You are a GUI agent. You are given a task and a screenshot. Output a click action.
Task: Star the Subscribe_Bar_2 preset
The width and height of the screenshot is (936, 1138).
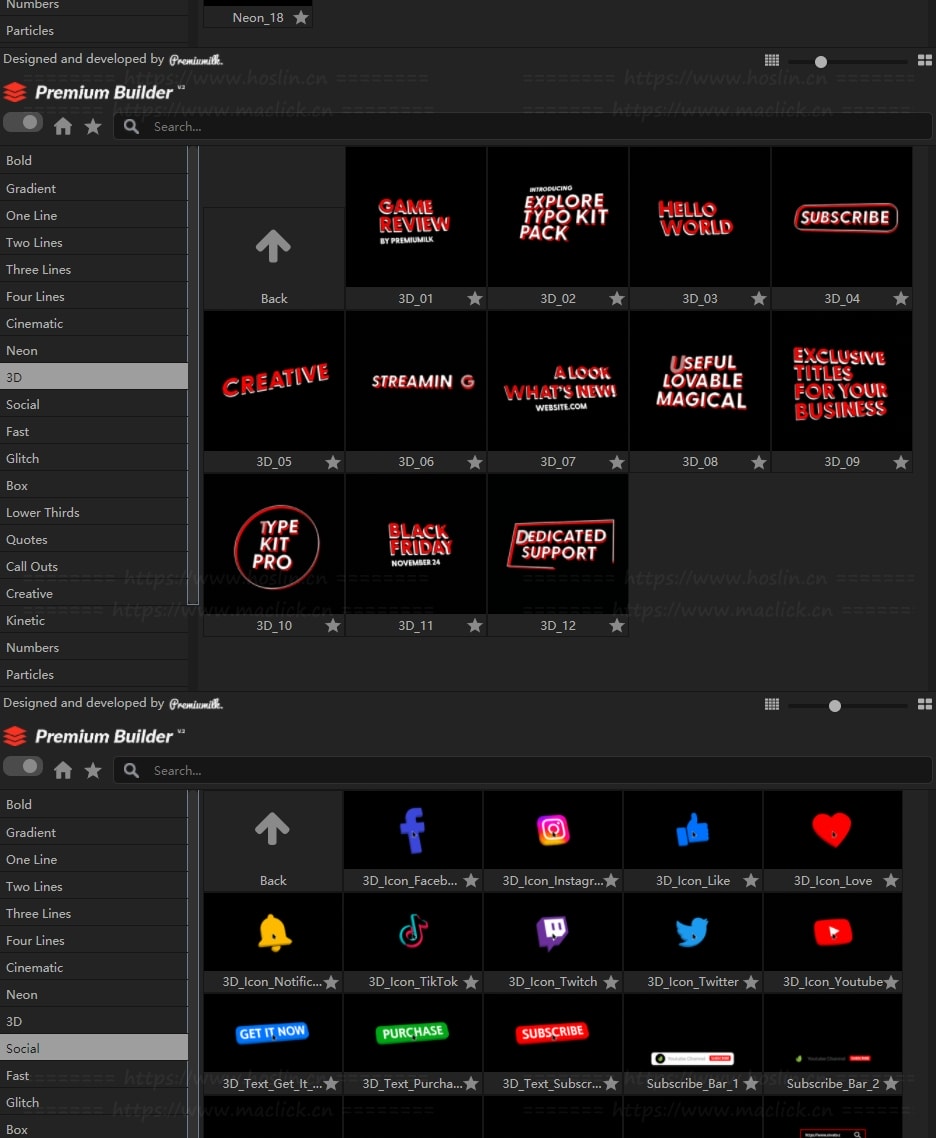891,1084
